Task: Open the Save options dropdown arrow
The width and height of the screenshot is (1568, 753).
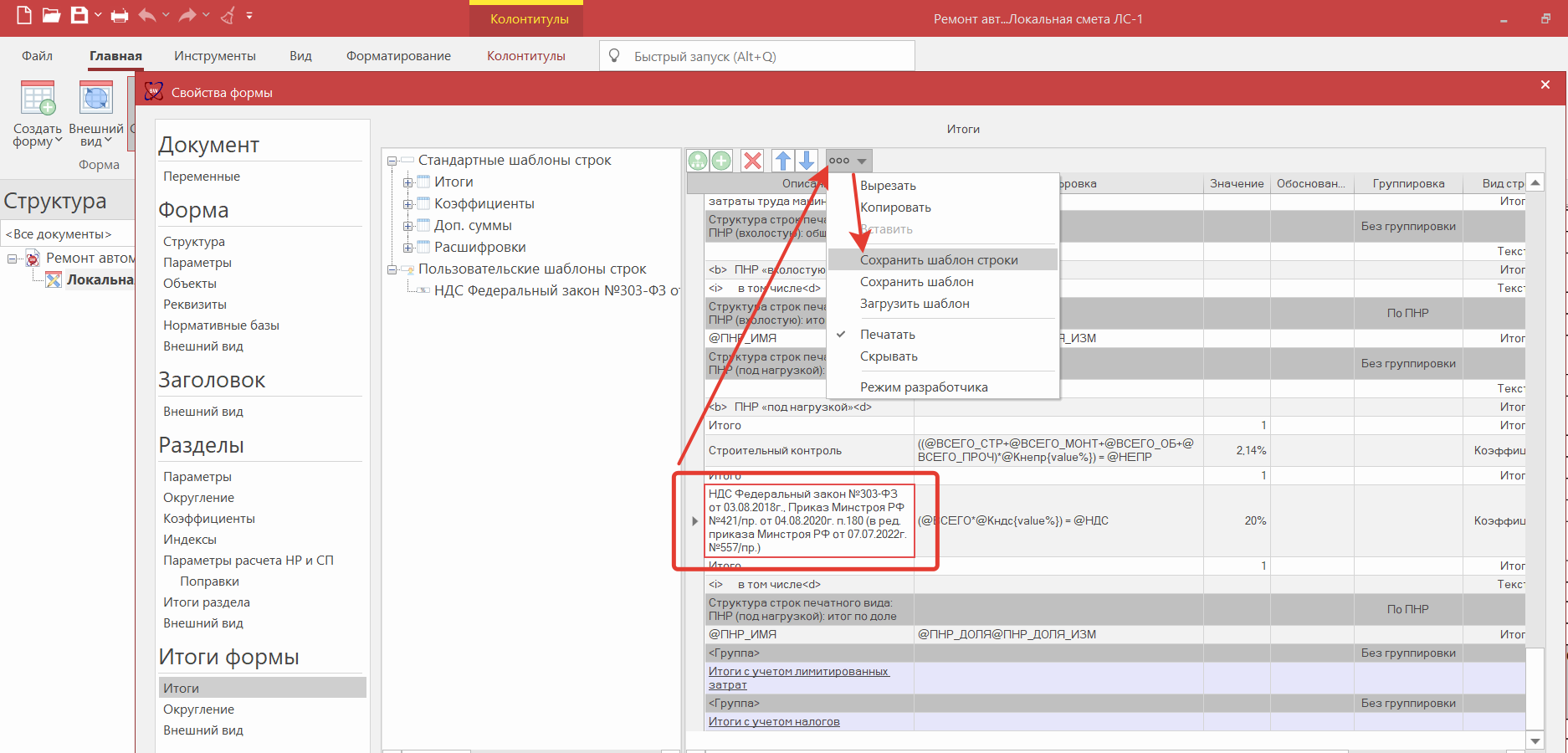Action: (99, 15)
